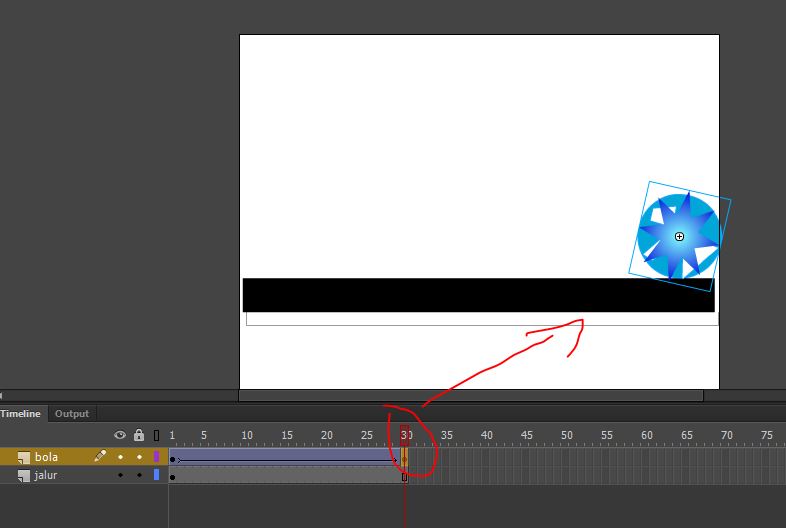Toggle visibility dot of bola layer
This screenshot has height=528, width=786.
[120, 457]
